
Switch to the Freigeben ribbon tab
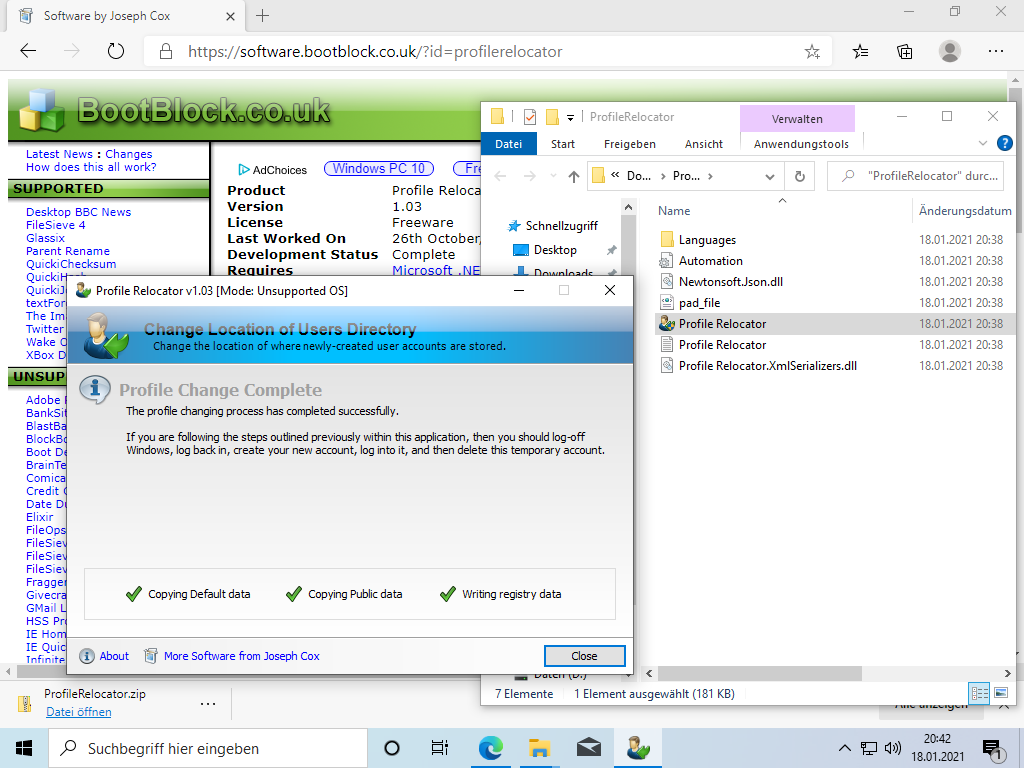coord(630,144)
